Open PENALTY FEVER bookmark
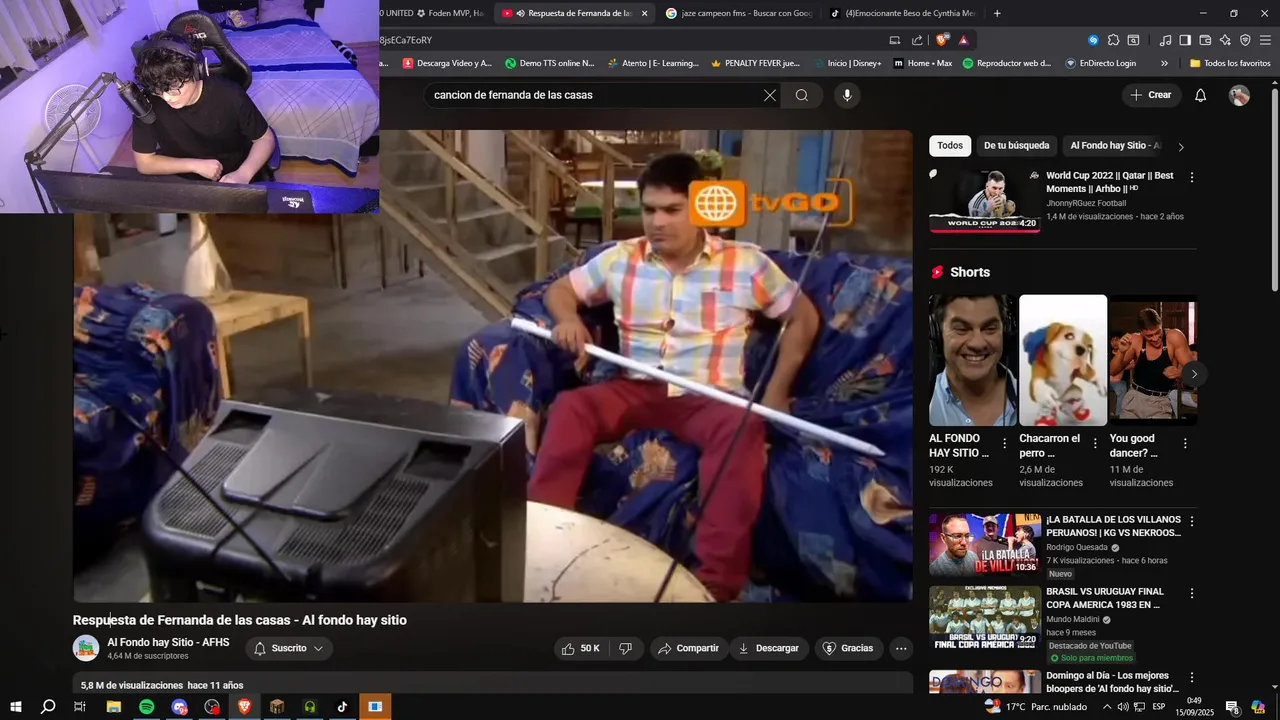Screen dimensions: 1280x720 pos(755,63)
